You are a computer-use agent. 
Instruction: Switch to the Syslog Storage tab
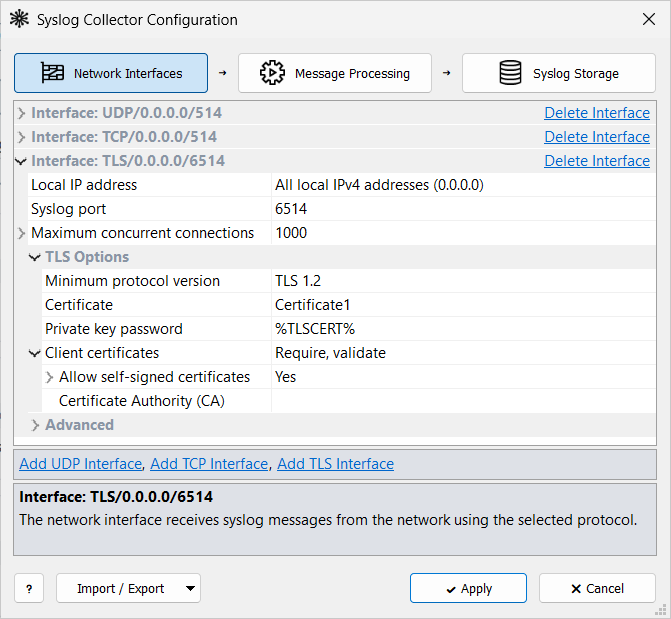[558, 73]
